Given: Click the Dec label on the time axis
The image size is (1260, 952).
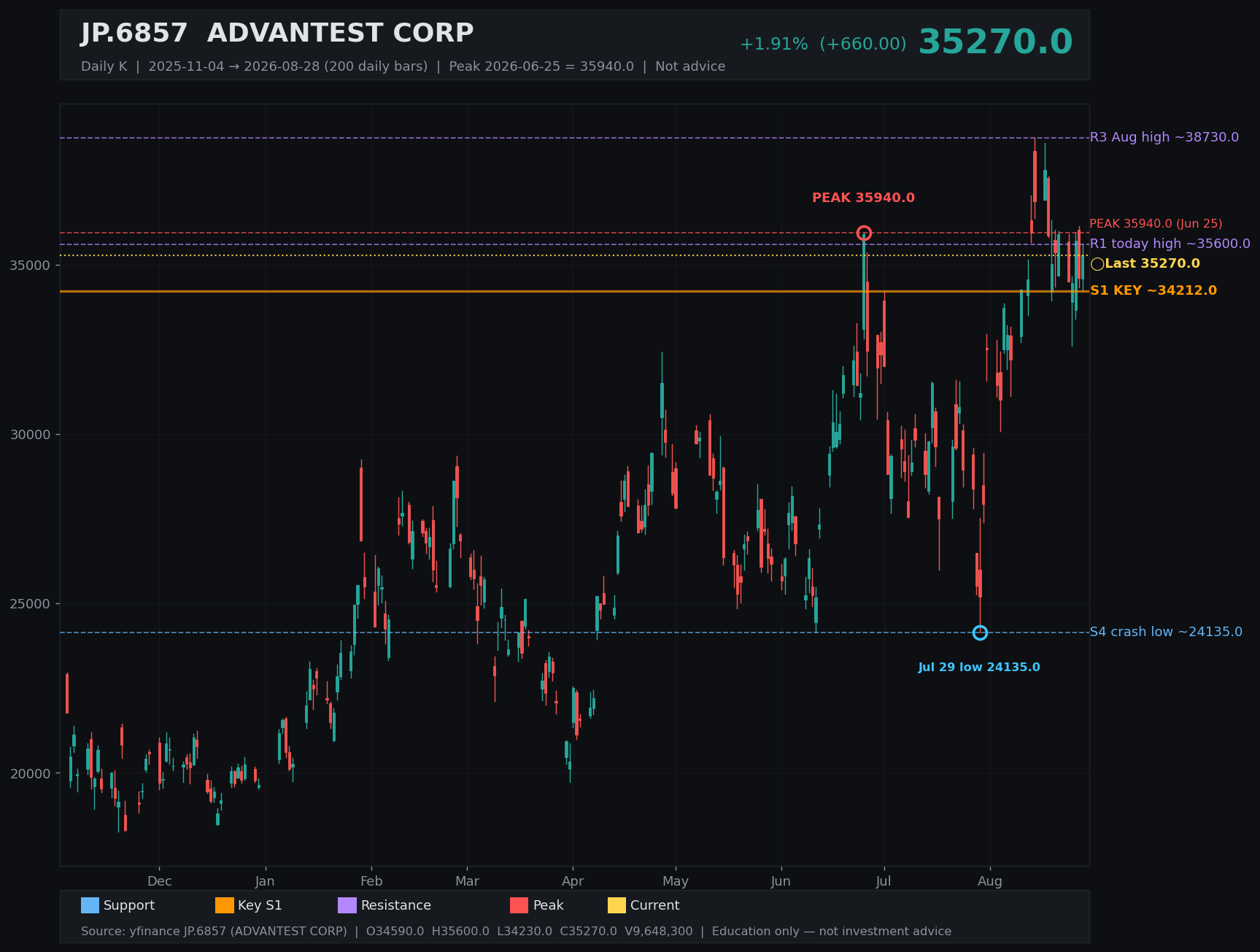Looking at the screenshot, I should [x=160, y=881].
